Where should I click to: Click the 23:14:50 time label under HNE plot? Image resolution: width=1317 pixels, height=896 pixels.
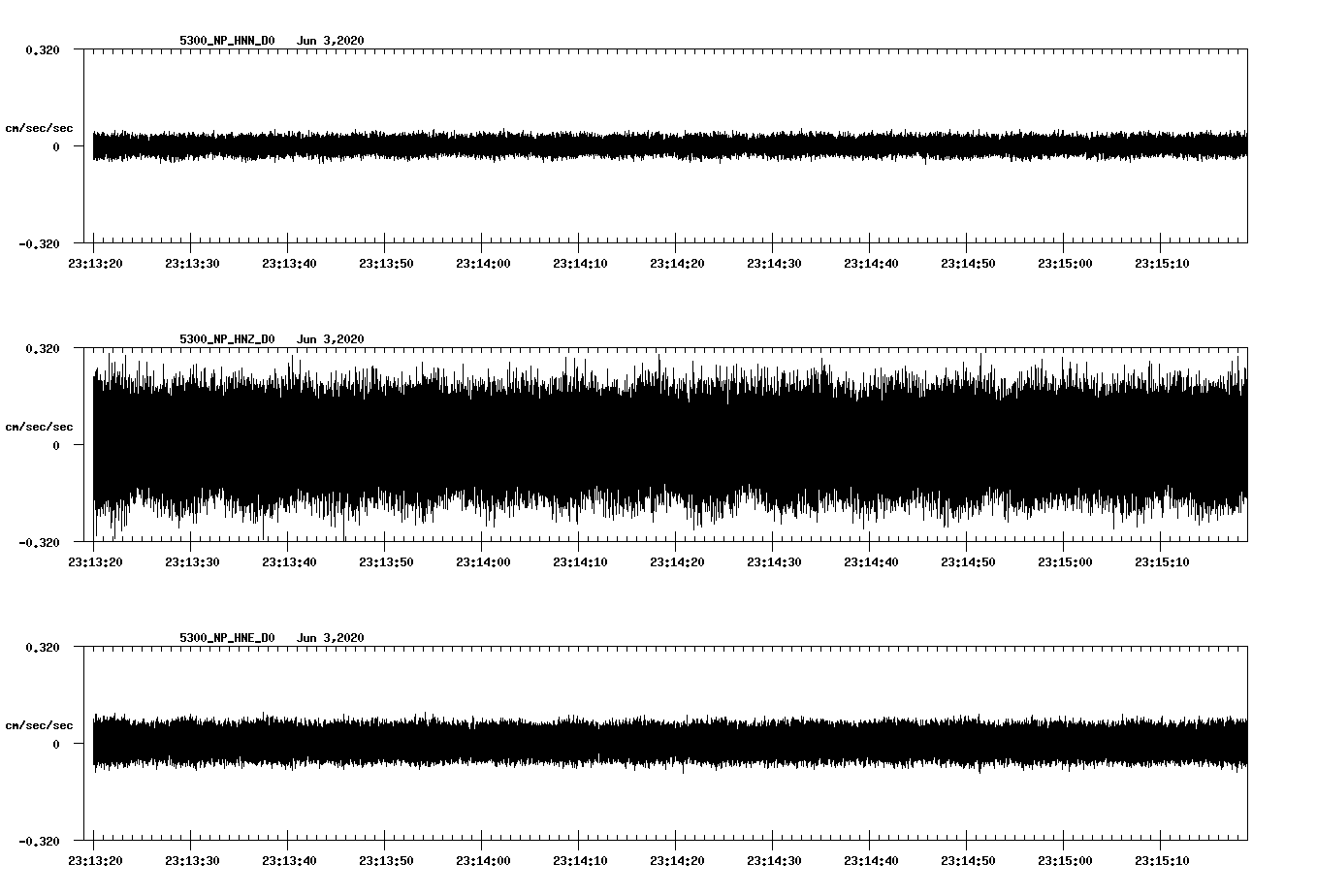pyautogui.click(x=968, y=860)
